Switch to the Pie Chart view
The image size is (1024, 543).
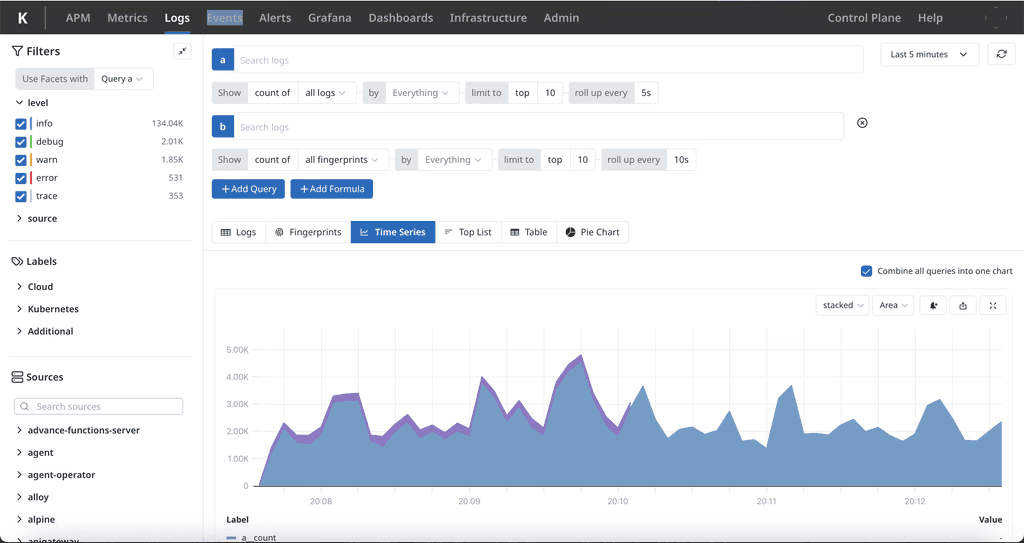pyautogui.click(x=592, y=232)
